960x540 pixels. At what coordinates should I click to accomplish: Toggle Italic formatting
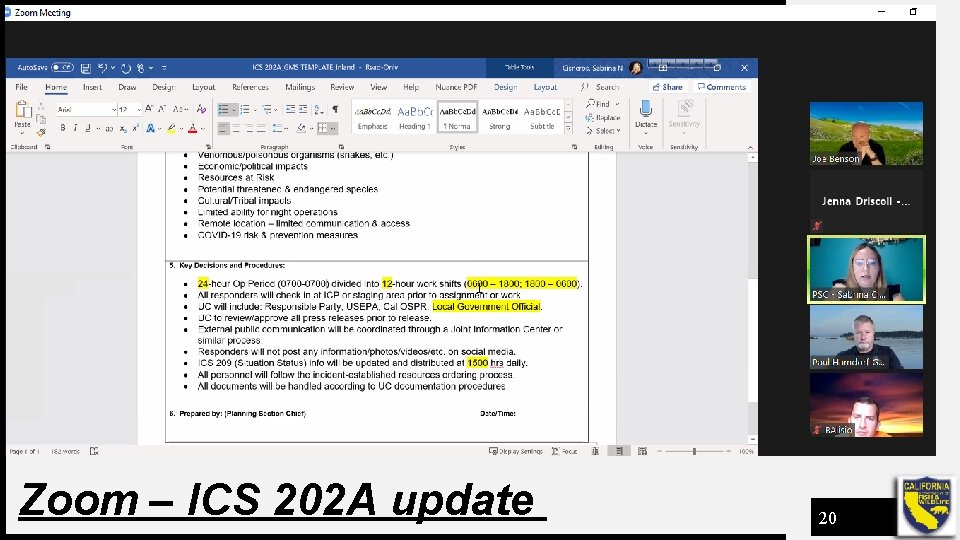(x=75, y=129)
